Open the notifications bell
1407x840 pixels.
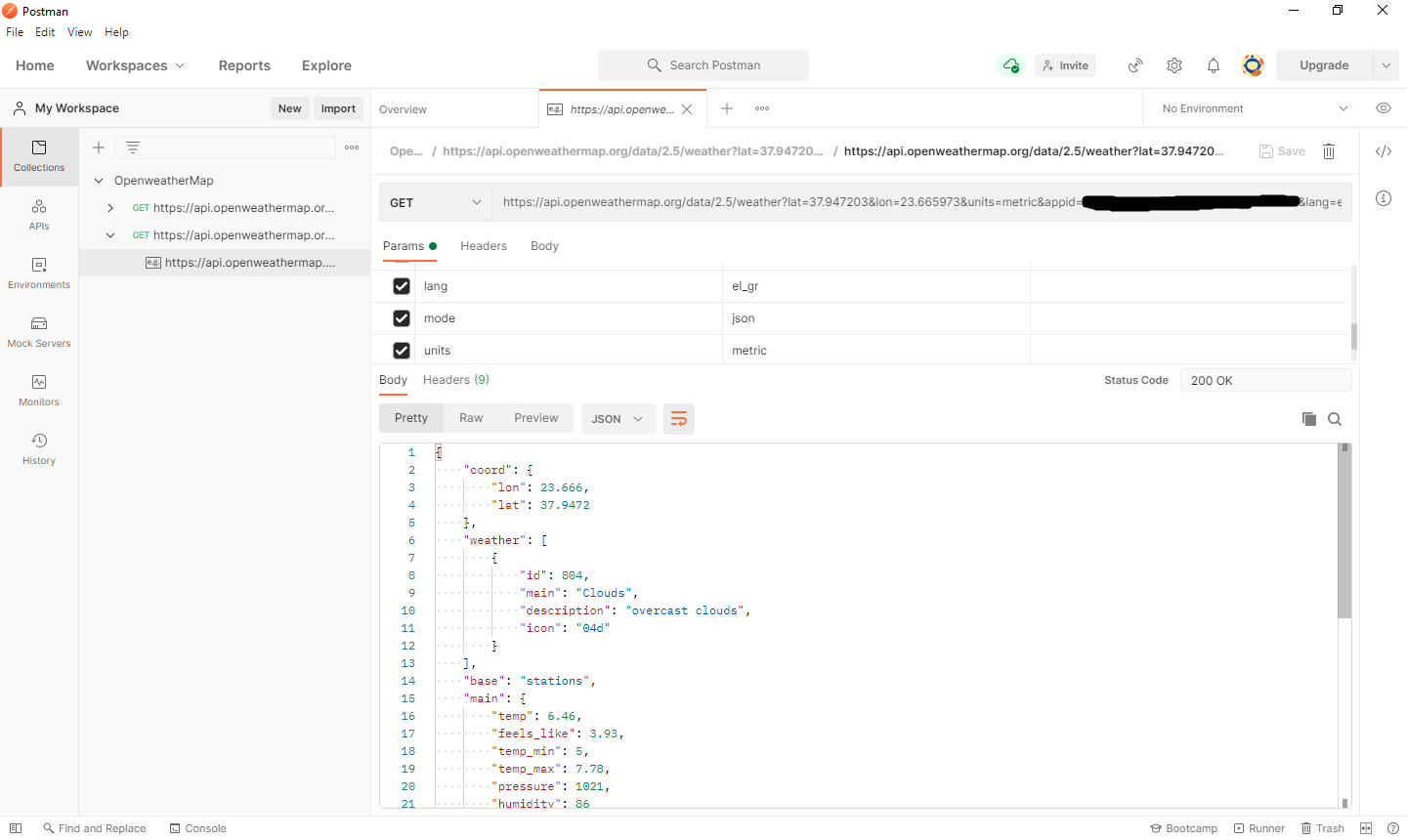[x=1214, y=65]
